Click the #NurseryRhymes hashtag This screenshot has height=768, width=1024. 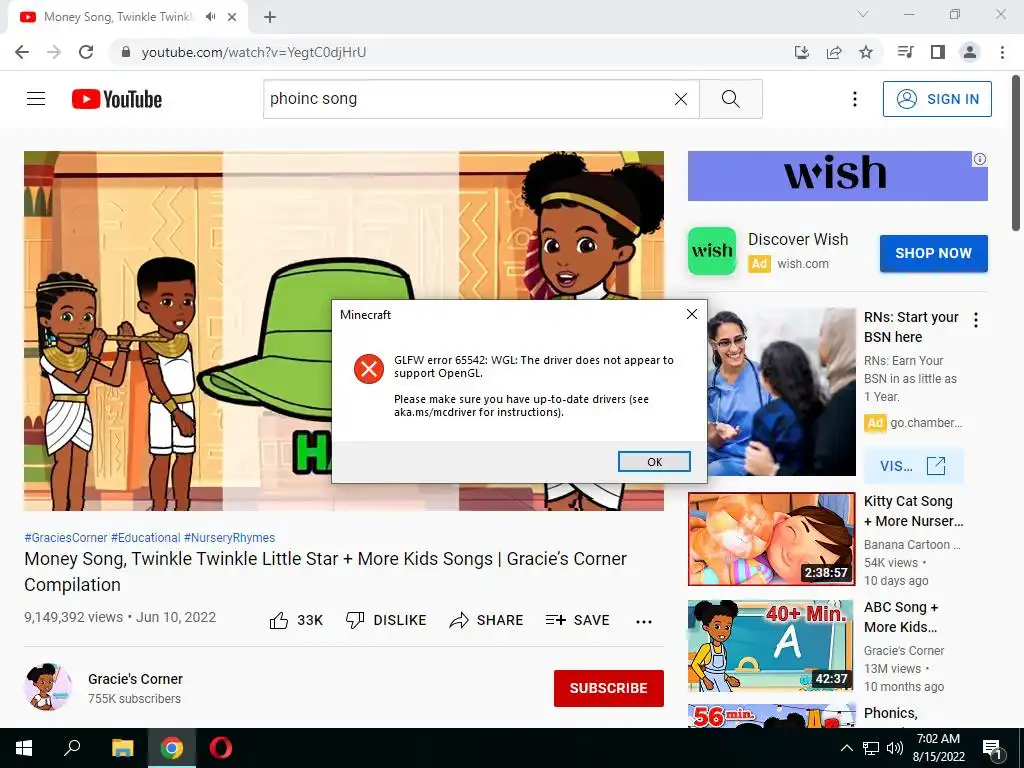pos(229,537)
